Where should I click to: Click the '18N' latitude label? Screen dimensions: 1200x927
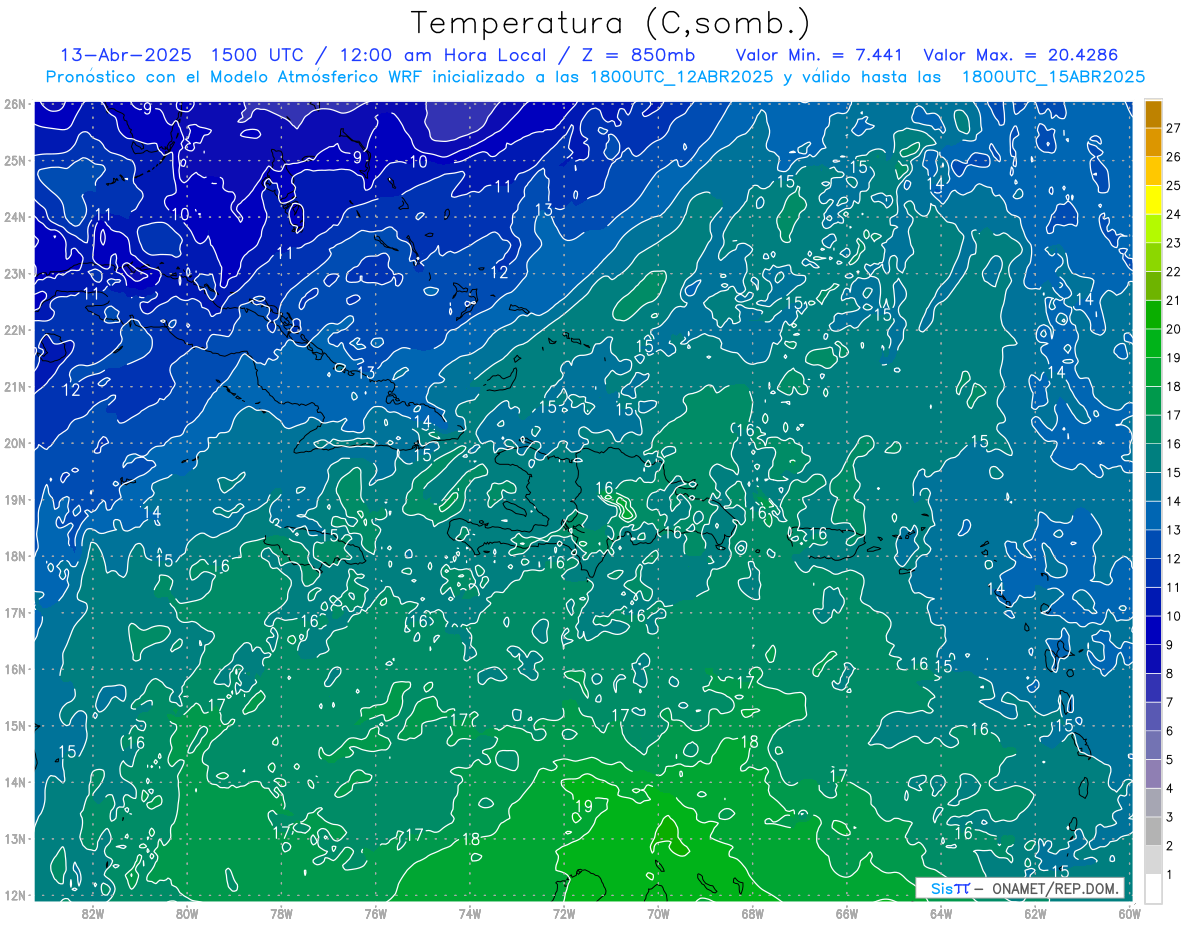[15, 556]
